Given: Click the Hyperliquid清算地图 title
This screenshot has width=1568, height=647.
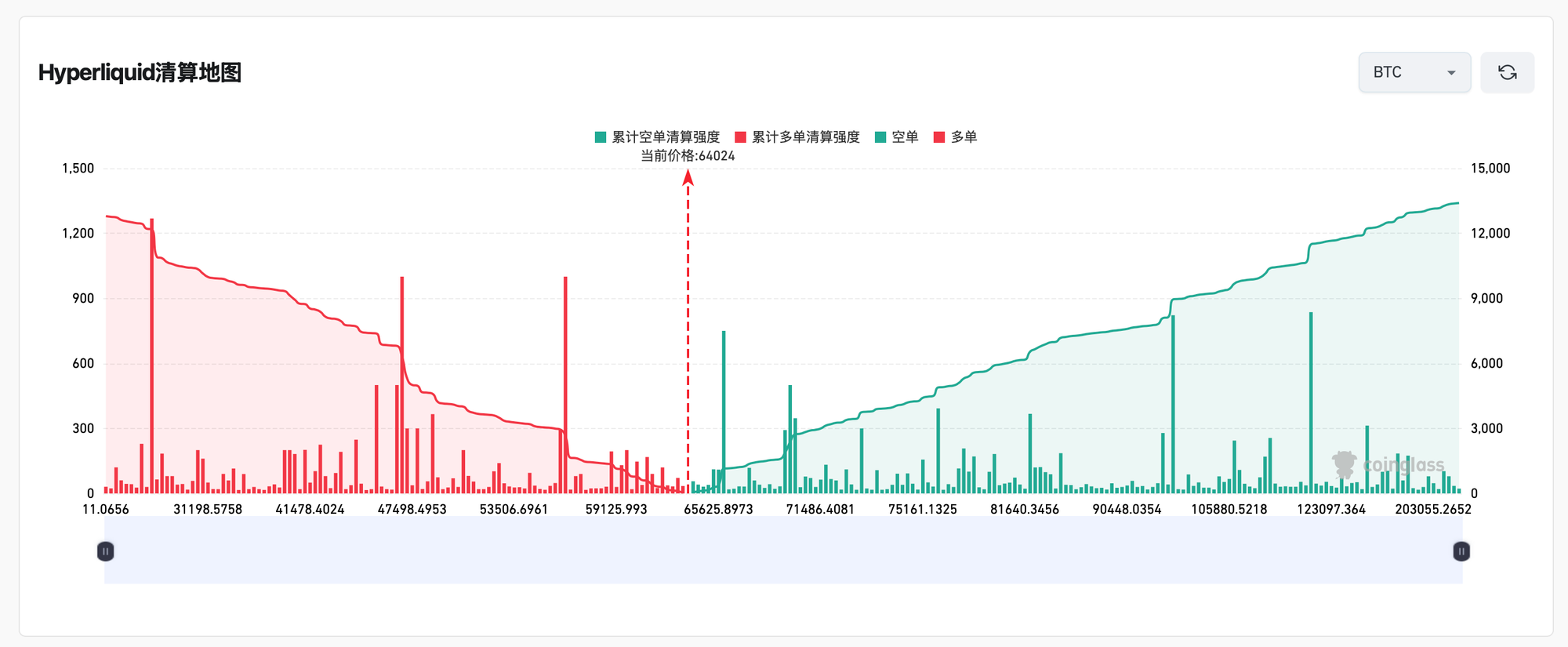Looking at the screenshot, I should [140, 72].
